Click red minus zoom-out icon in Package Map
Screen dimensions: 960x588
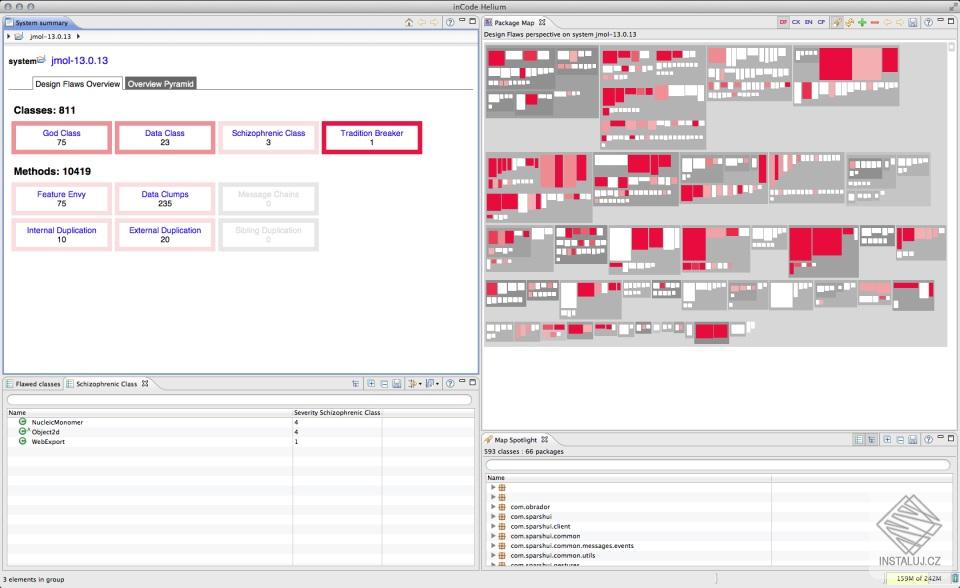point(875,23)
